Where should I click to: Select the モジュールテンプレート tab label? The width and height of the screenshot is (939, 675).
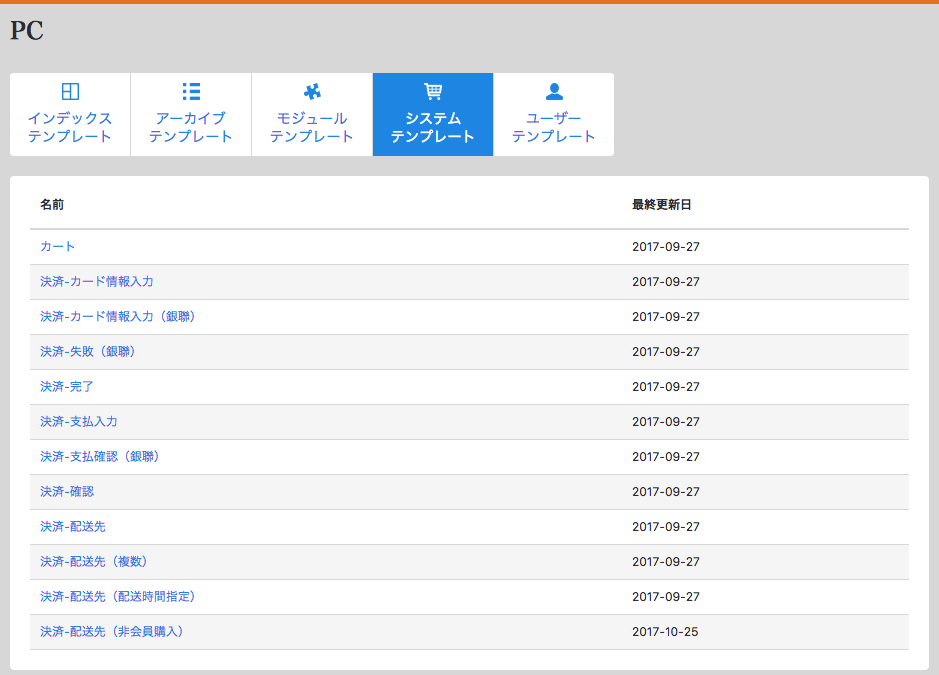(x=312, y=127)
